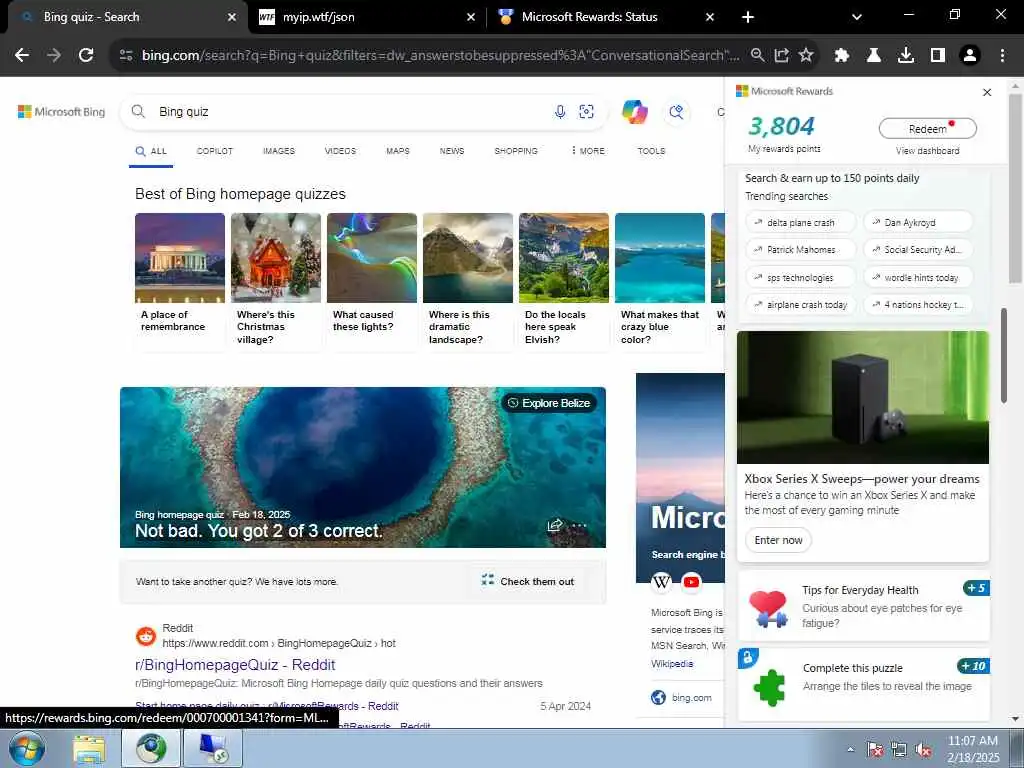Reload the page with the refresh icon
This screenshot has width=1024, height=768.
86,56
